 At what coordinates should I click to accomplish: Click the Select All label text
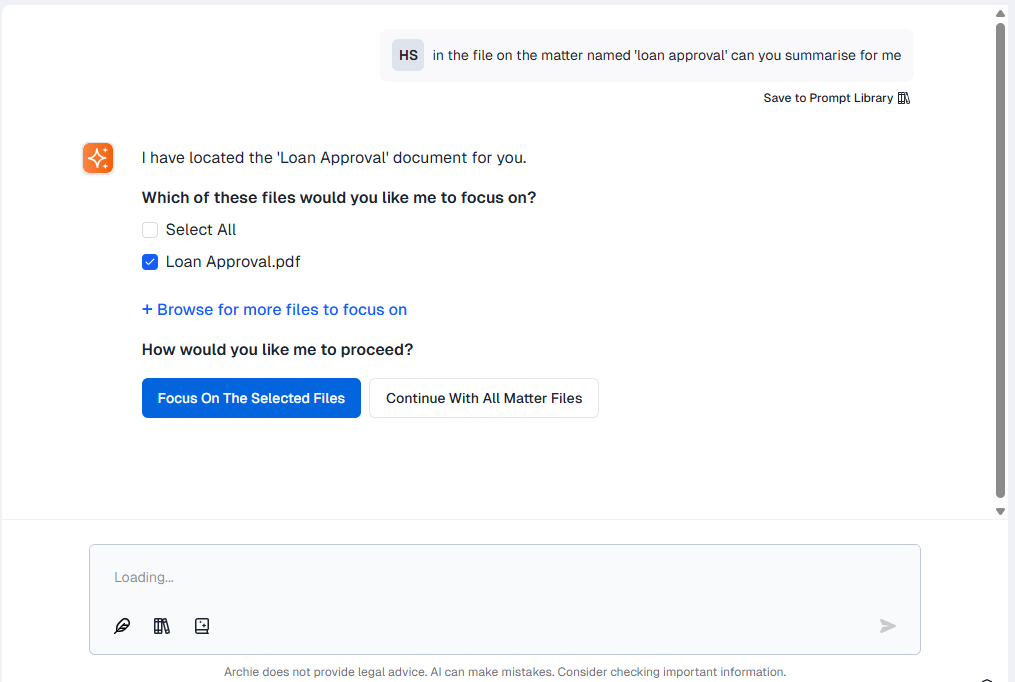coord(201,230)
